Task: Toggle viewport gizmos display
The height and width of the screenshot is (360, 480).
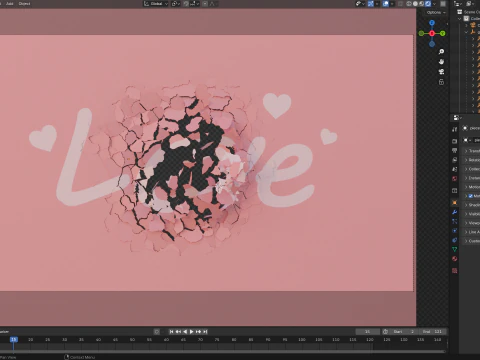Action: pos(371,4)
